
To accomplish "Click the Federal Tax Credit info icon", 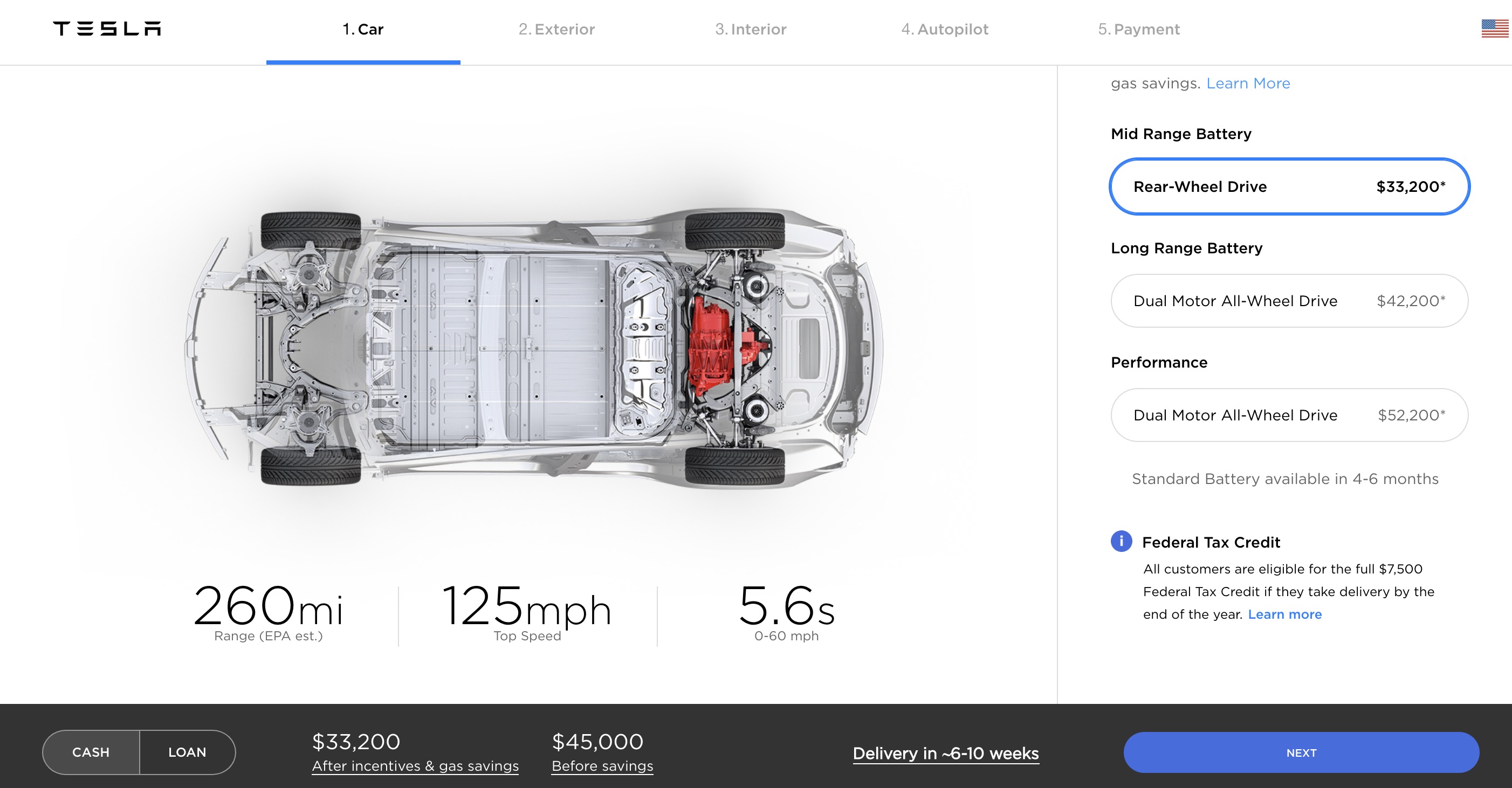I will tap(1121, 542).
